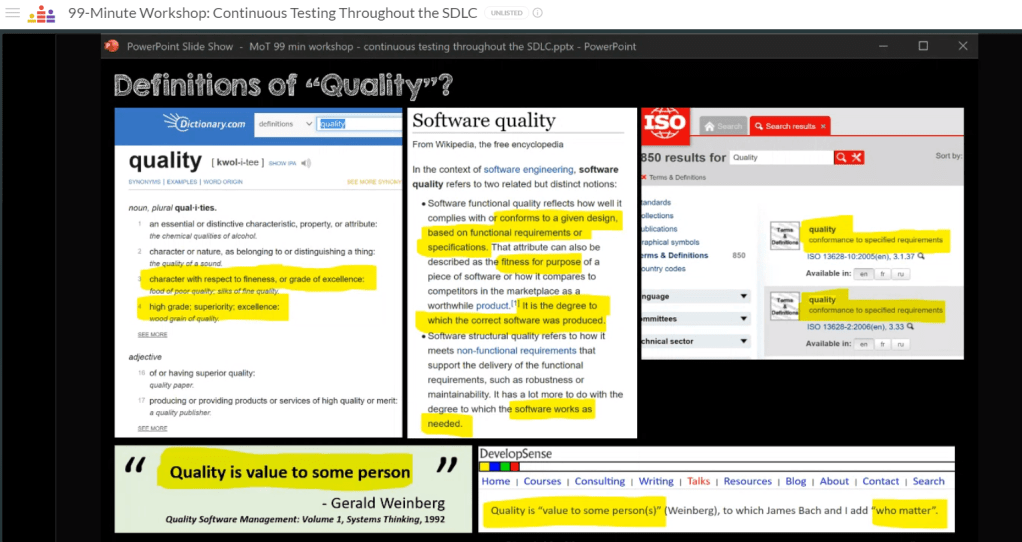Click the Dictionary.com search field containing quality
This screenshot has width=1022, height=542.
click(359, 124)
